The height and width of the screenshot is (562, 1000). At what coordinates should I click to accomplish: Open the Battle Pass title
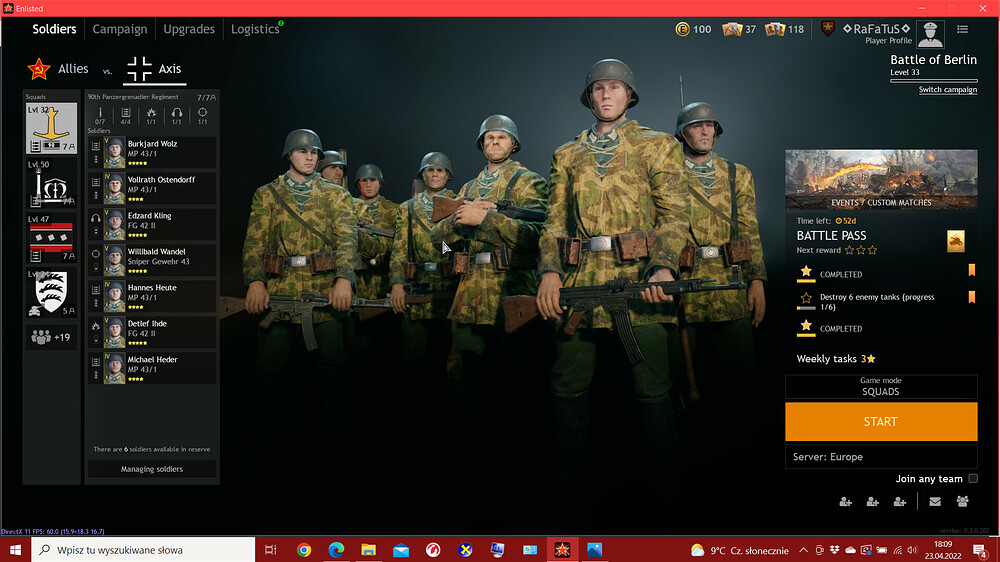(831, 235)
